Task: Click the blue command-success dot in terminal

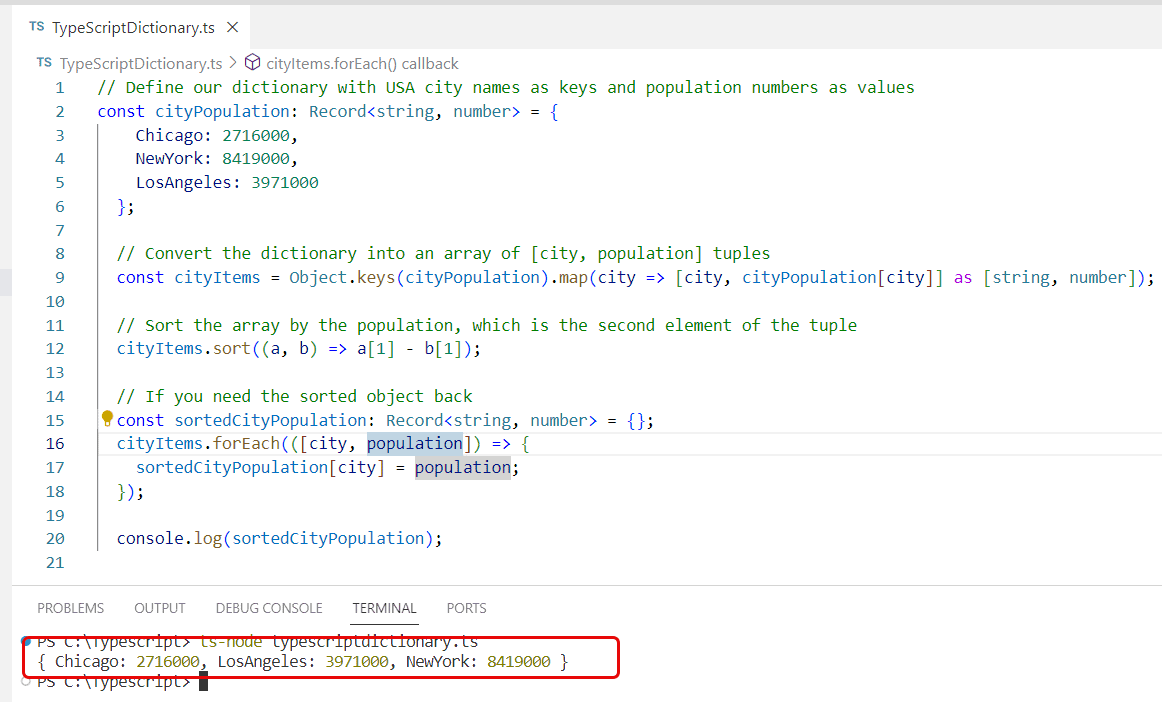Action: pos(26,641)
